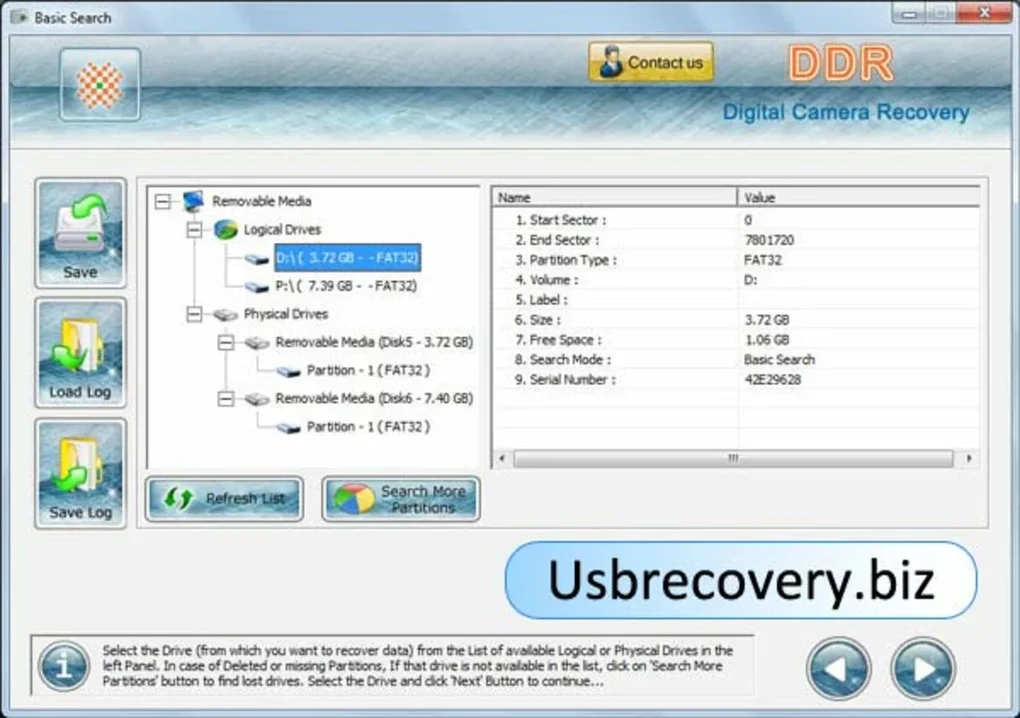Select the Serial Number row

tap(736, 380)
